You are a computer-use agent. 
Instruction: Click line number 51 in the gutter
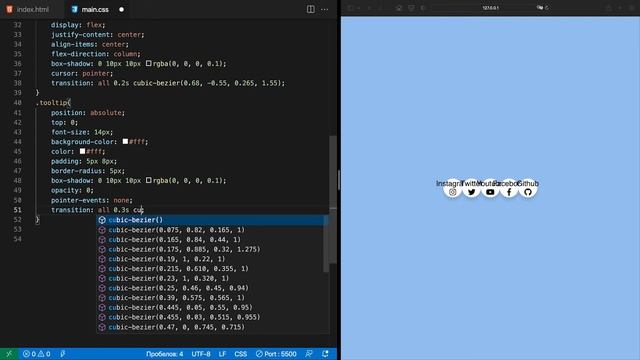[17, 210]
